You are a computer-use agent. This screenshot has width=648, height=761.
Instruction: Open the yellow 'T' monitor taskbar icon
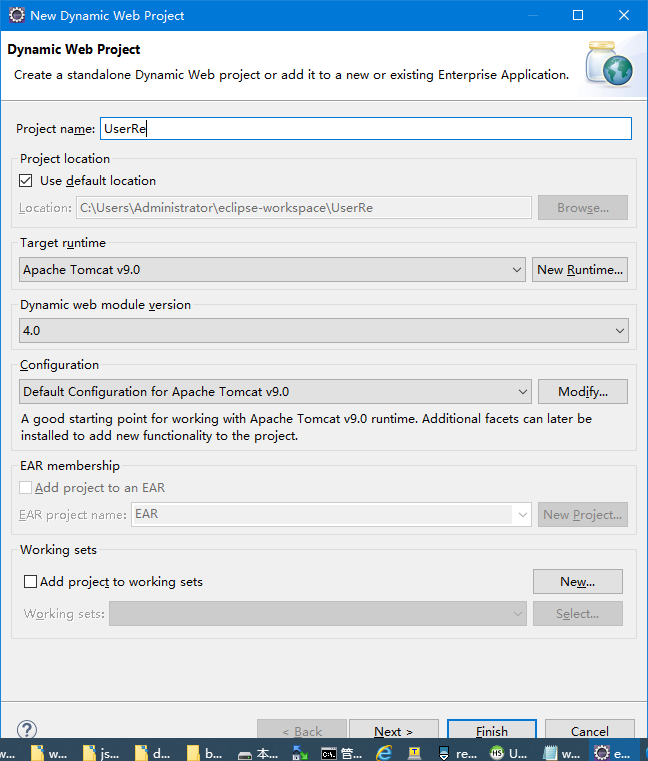pyautogui.click(x=414, y=753)
